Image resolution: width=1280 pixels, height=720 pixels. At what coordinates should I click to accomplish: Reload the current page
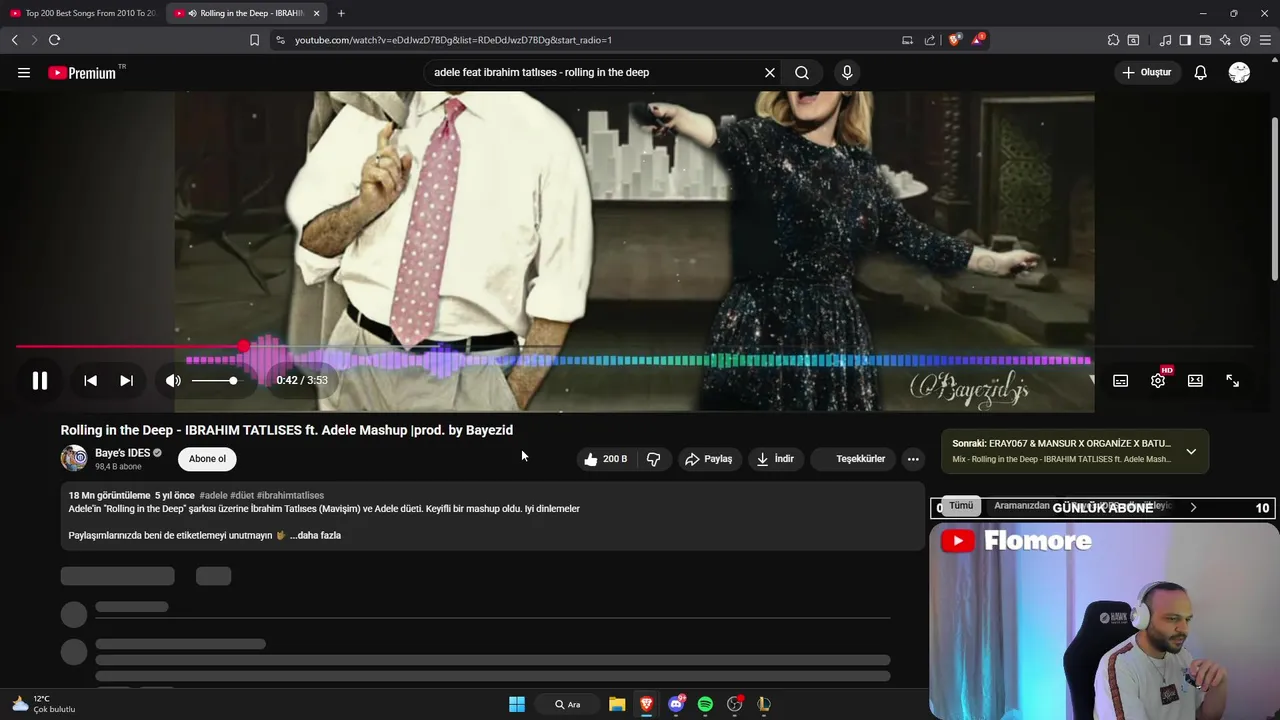coord(54,40)
